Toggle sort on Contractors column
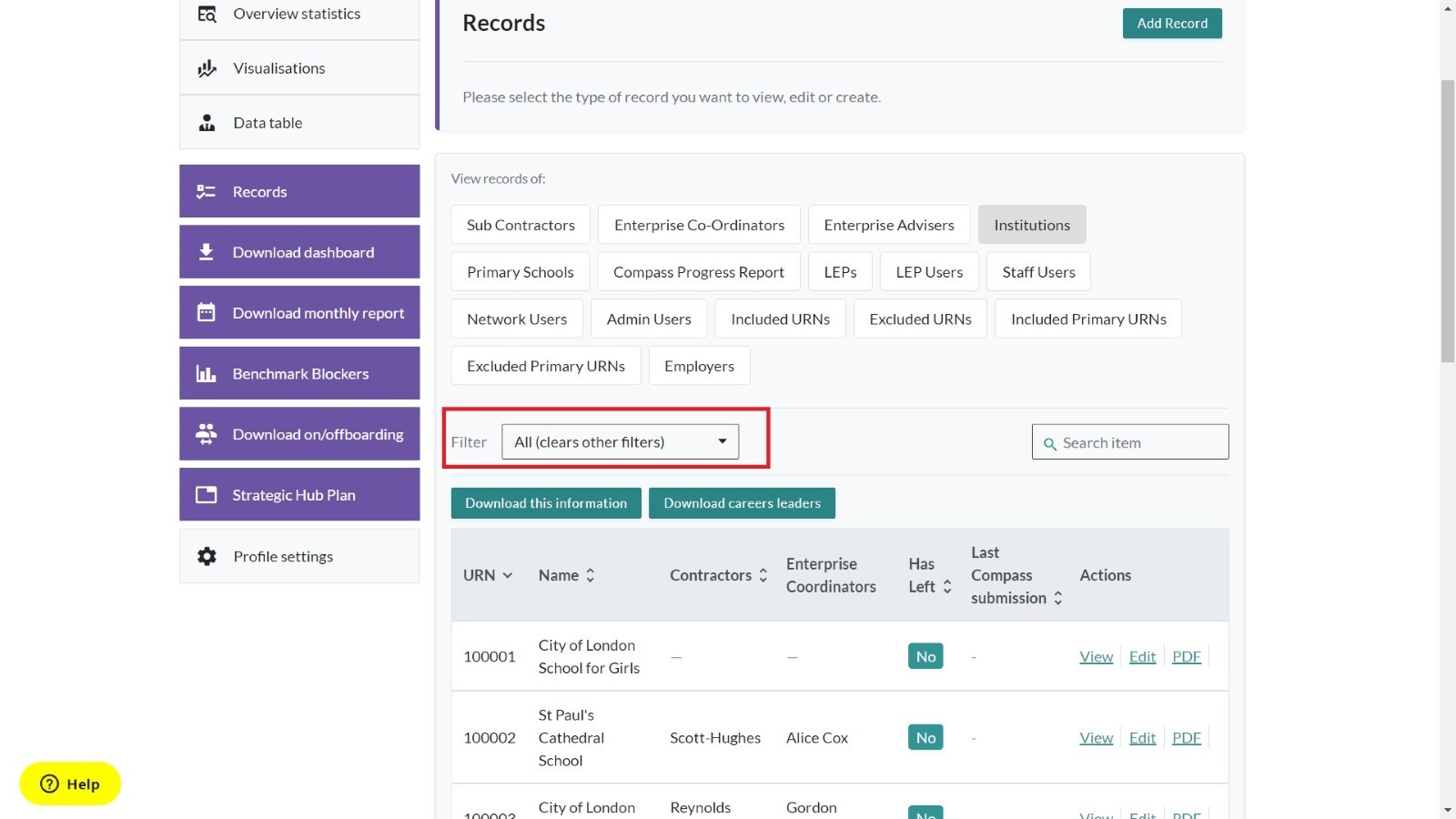 [x=763, y=575]
